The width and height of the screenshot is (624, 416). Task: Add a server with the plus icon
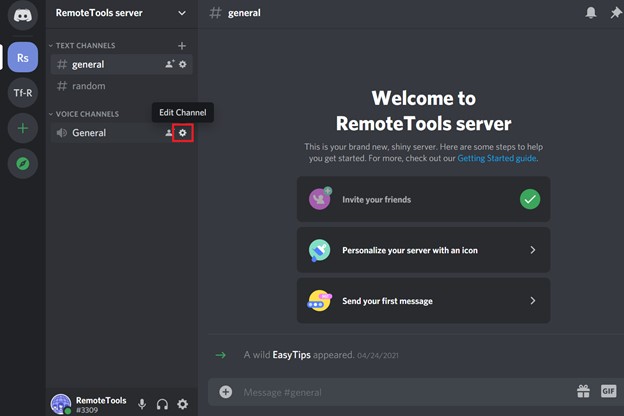pos(23,128)
